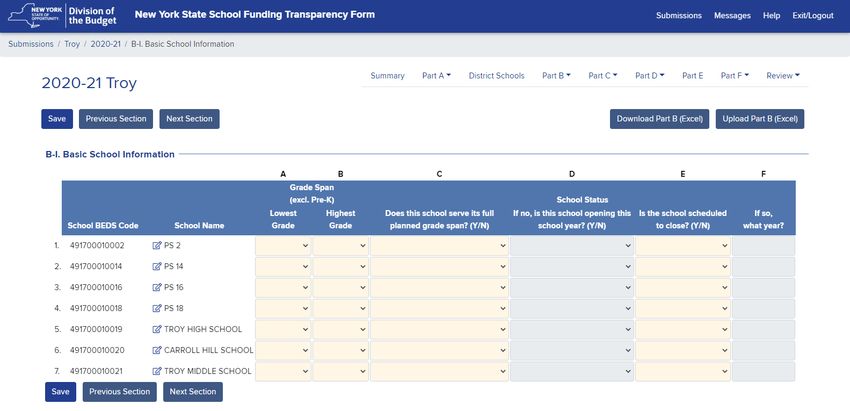Screen dimensions: 850x411
Task: Open Lowest Grade dropdown for PS 2
Action: coord(283,246)
